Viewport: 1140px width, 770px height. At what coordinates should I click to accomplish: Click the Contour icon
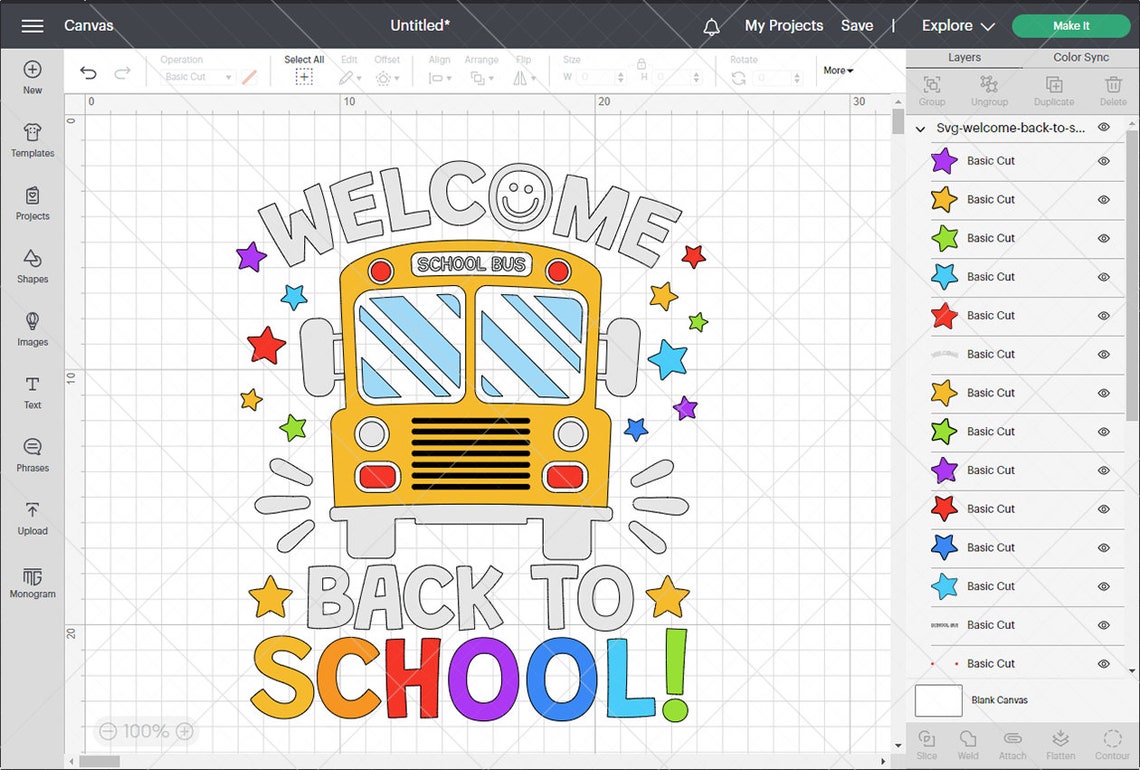(x=1112, y=742)
